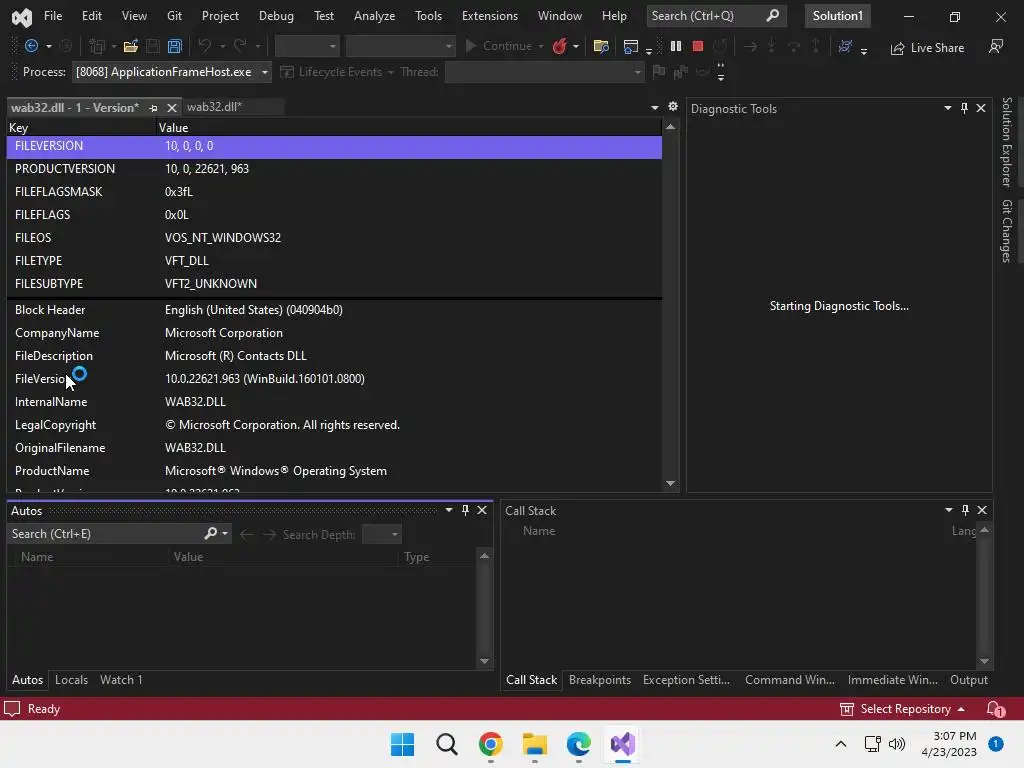The width and height of the screenshot is (1024, 768).
Task: Pin the wab32.dll Version tab
Action: pyautogui.click(x=153, y=108)
